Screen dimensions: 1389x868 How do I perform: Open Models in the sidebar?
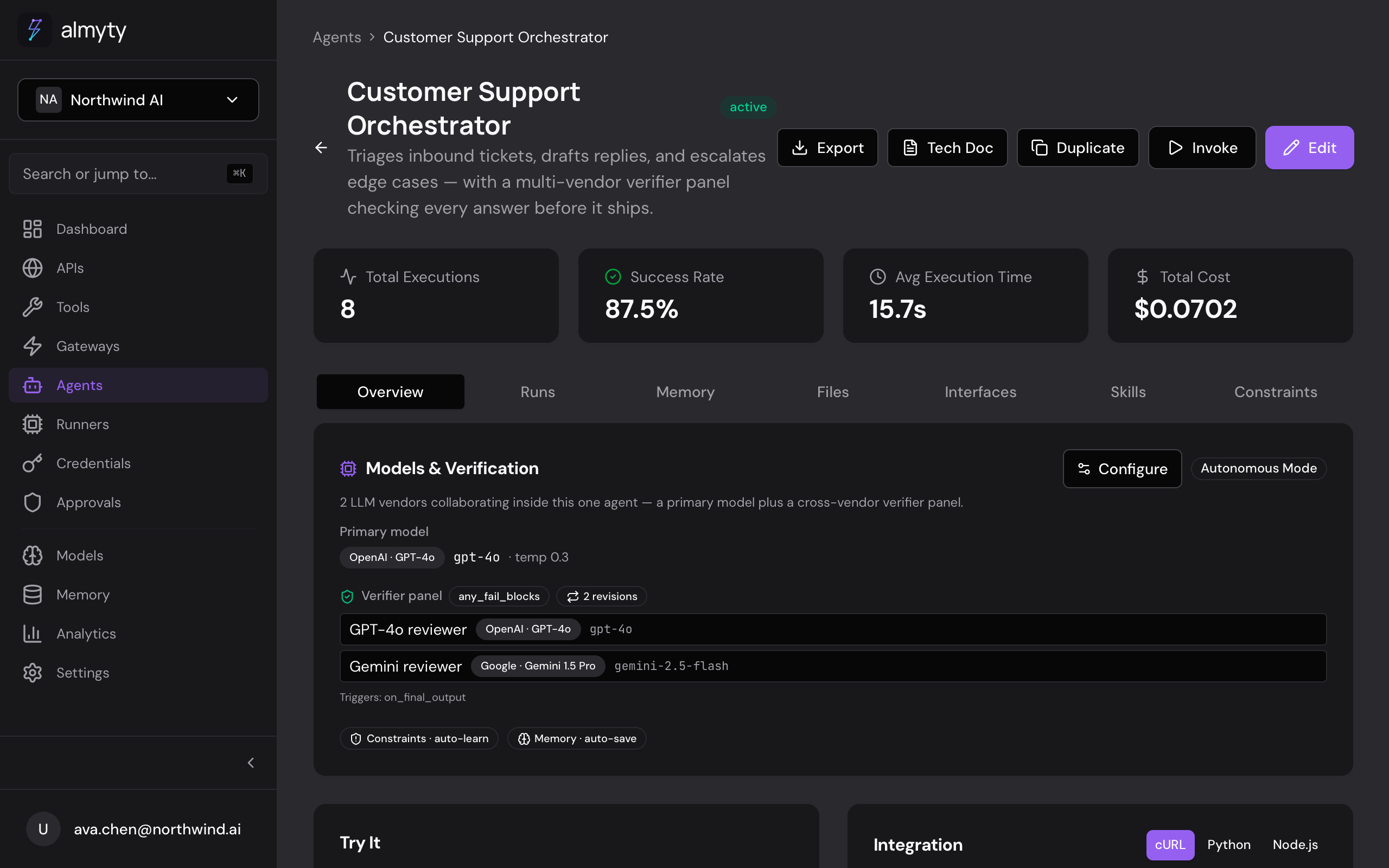(138, 556)
